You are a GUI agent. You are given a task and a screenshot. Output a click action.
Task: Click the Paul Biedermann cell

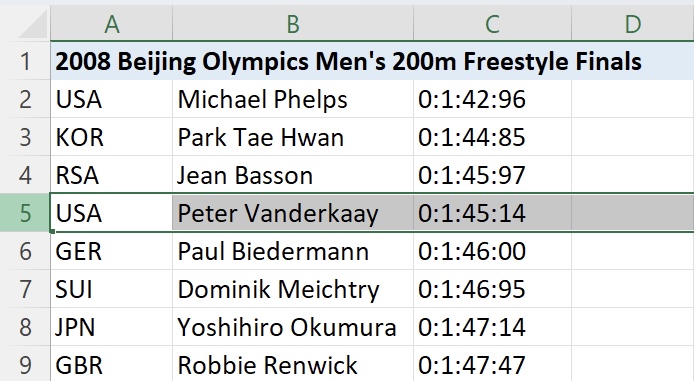(x=293, y=251)
